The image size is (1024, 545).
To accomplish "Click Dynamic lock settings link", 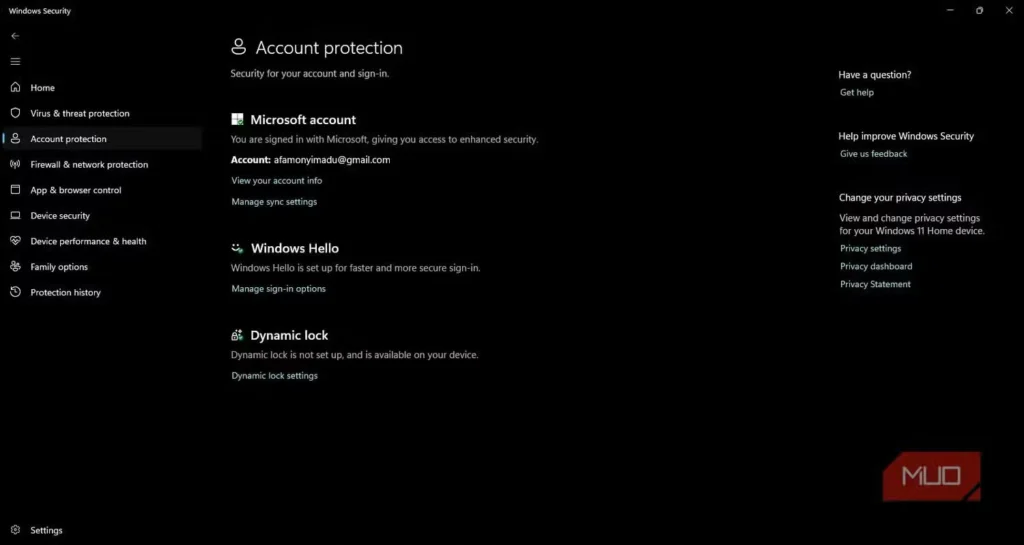I will 274,376.
